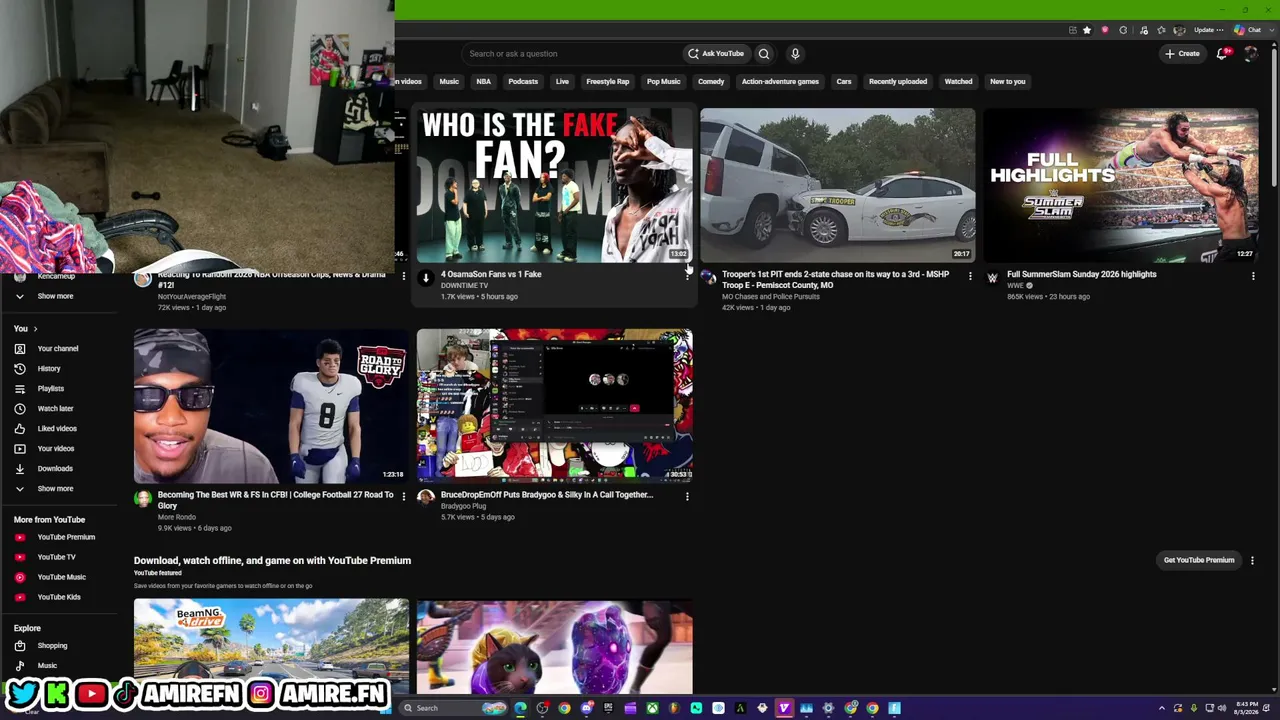Click the Ask YouTube button
1280x720 pixels.
click(x=716, y=54)
